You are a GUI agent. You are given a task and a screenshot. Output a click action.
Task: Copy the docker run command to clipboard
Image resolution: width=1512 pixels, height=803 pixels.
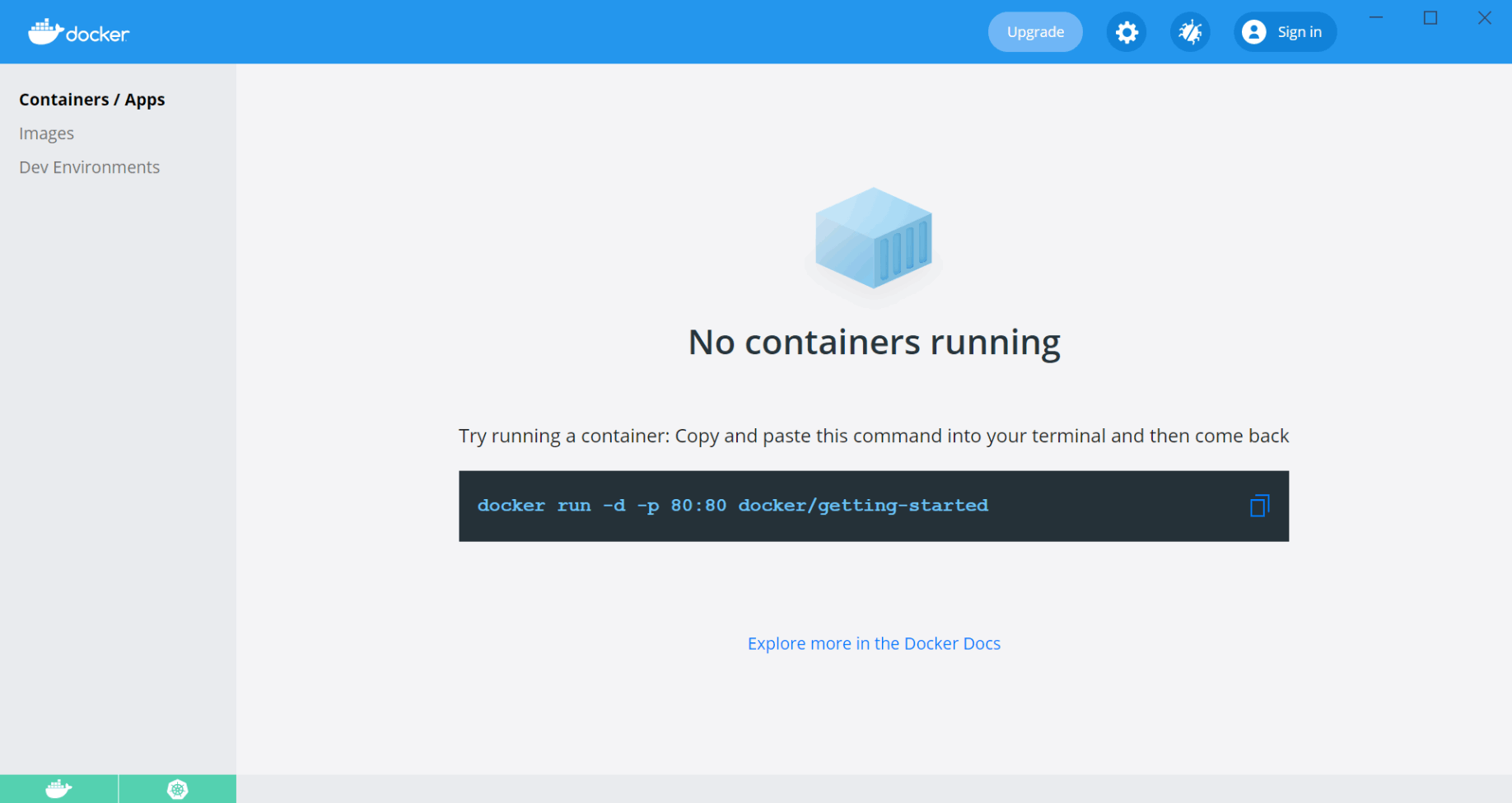[x=1259, y=506]
